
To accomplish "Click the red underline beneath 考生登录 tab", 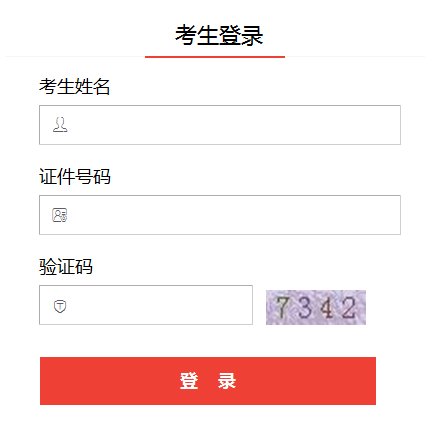I will click(215, 57).
